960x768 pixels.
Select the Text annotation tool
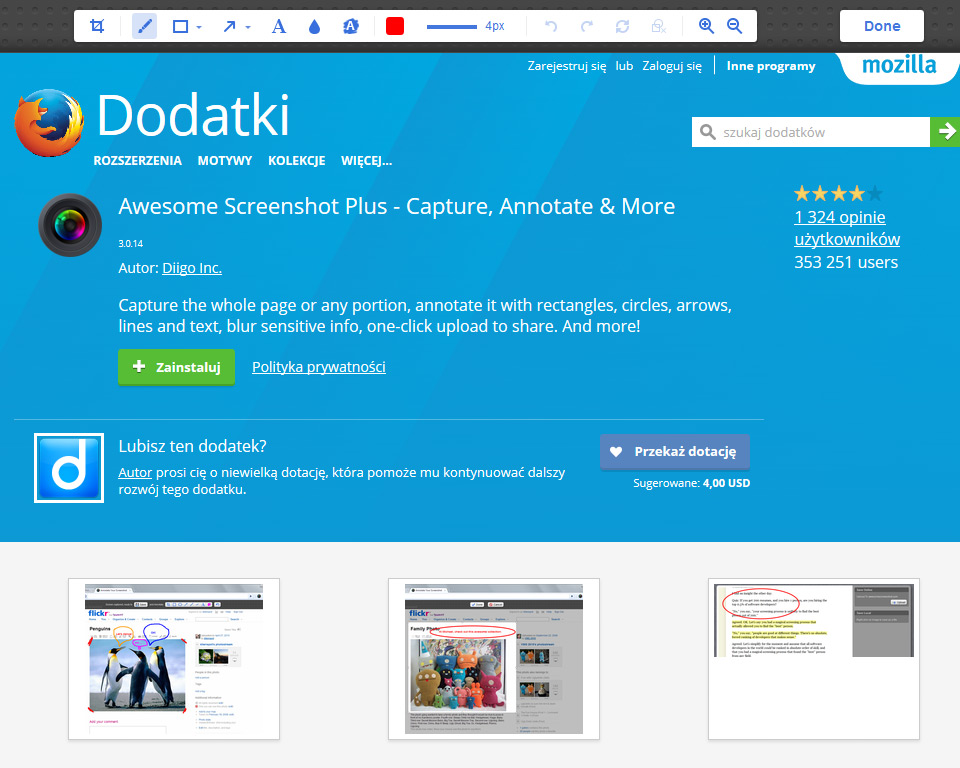[279, 26]
